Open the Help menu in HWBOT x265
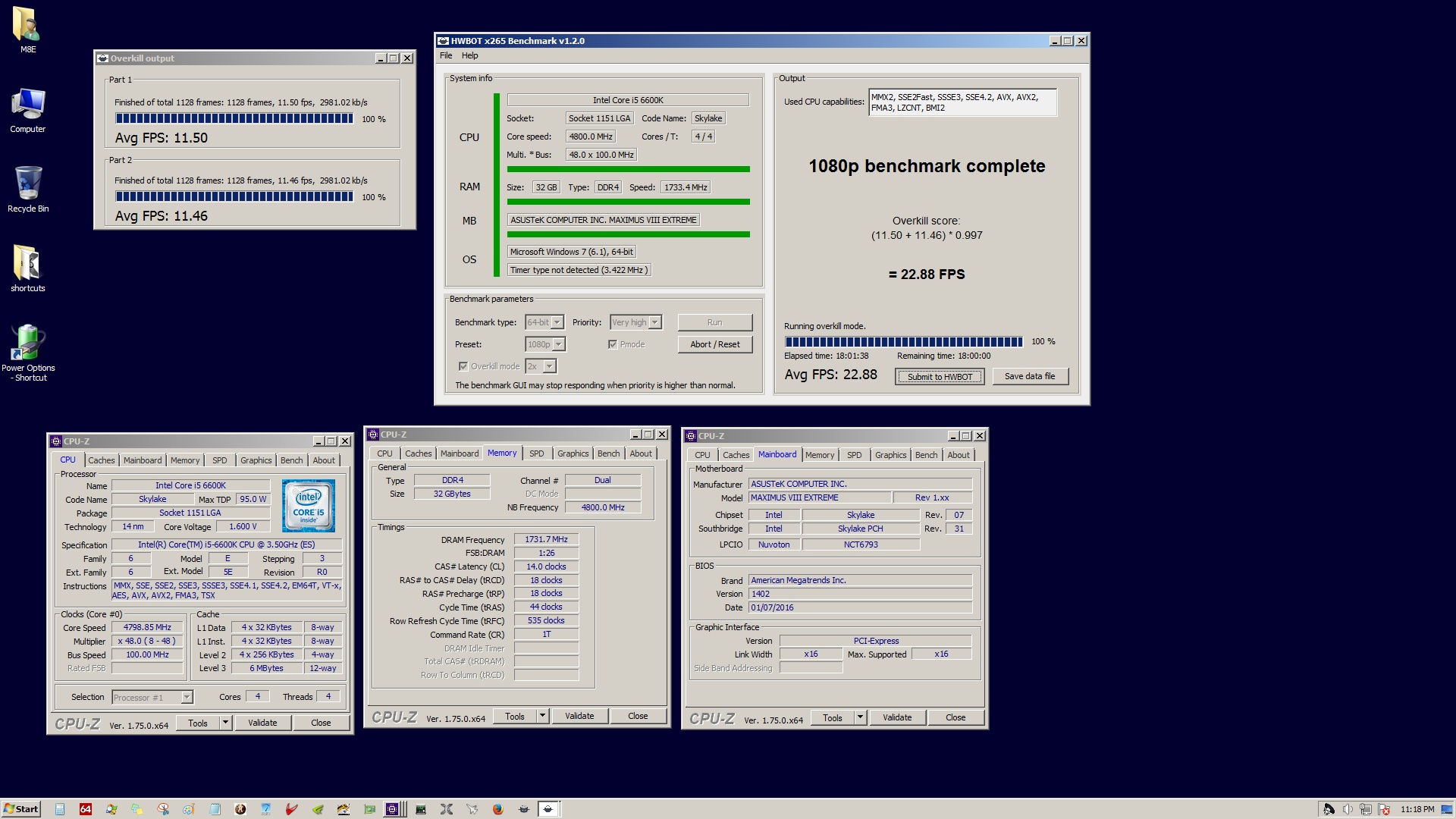 470,55
